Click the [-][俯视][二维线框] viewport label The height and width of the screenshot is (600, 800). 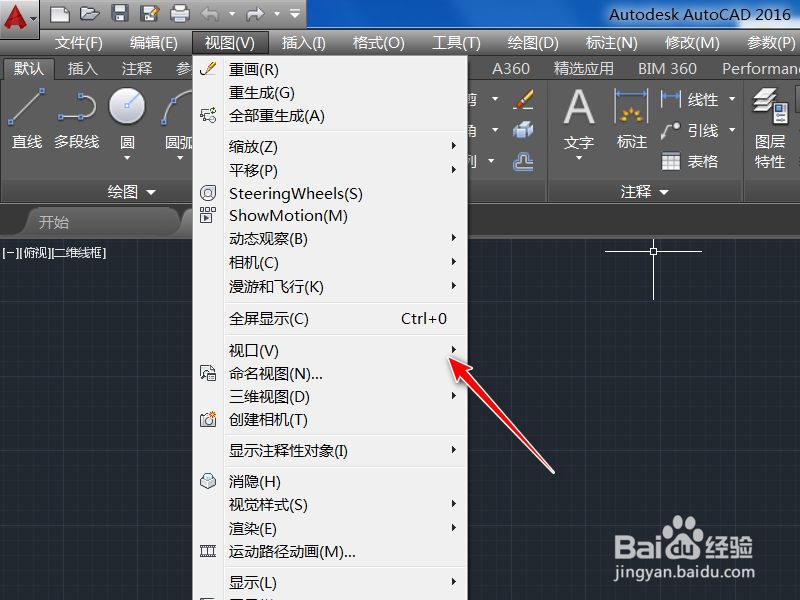coord(54,253)
